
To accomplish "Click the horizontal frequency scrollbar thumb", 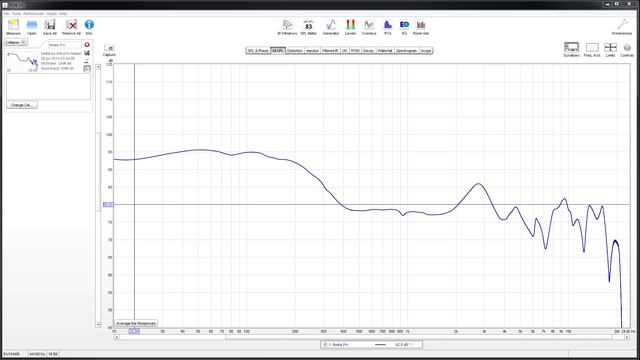I will pos(419,338).
